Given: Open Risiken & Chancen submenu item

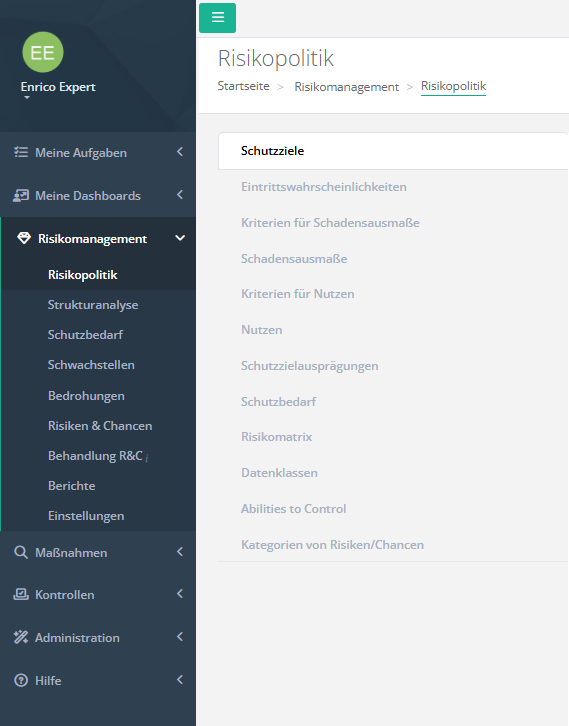Looking at the screenshot, I should point(100,426).
